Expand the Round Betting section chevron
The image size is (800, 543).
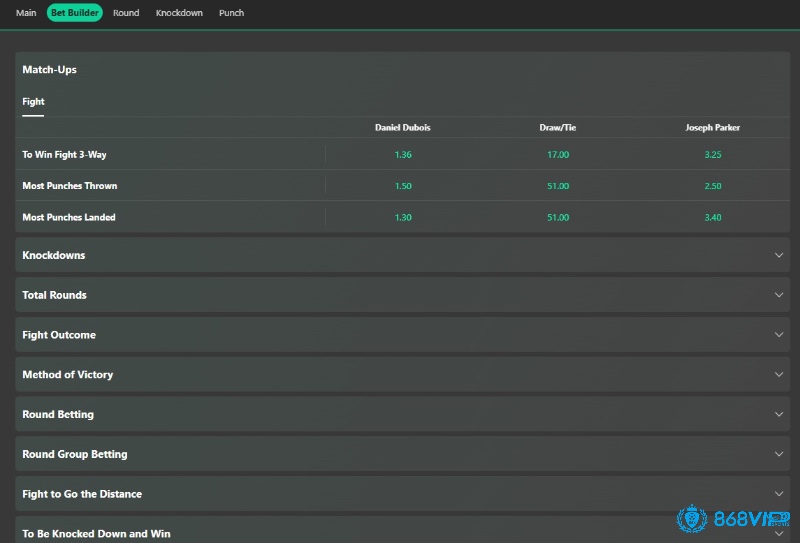pos(779,414)
